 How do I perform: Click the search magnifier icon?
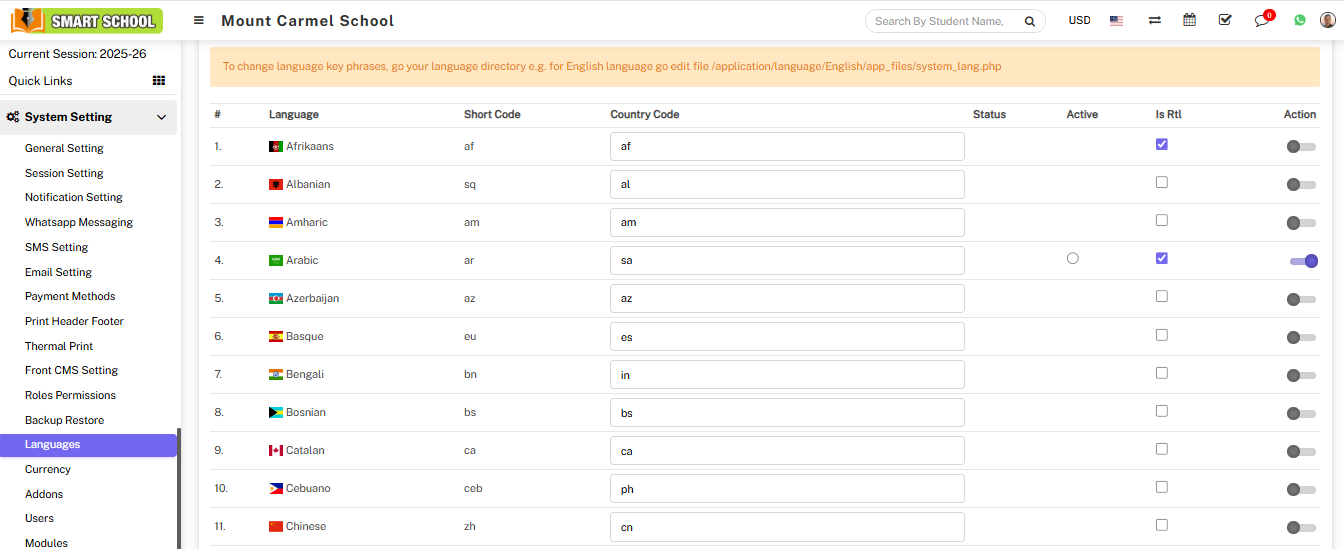[1029, 21]
